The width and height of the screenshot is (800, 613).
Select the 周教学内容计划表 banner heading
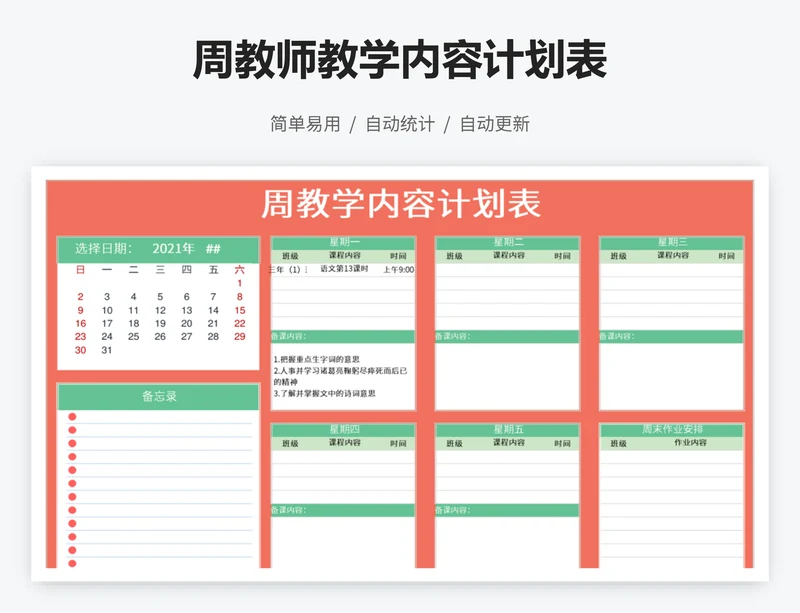[x=401, y=204]
